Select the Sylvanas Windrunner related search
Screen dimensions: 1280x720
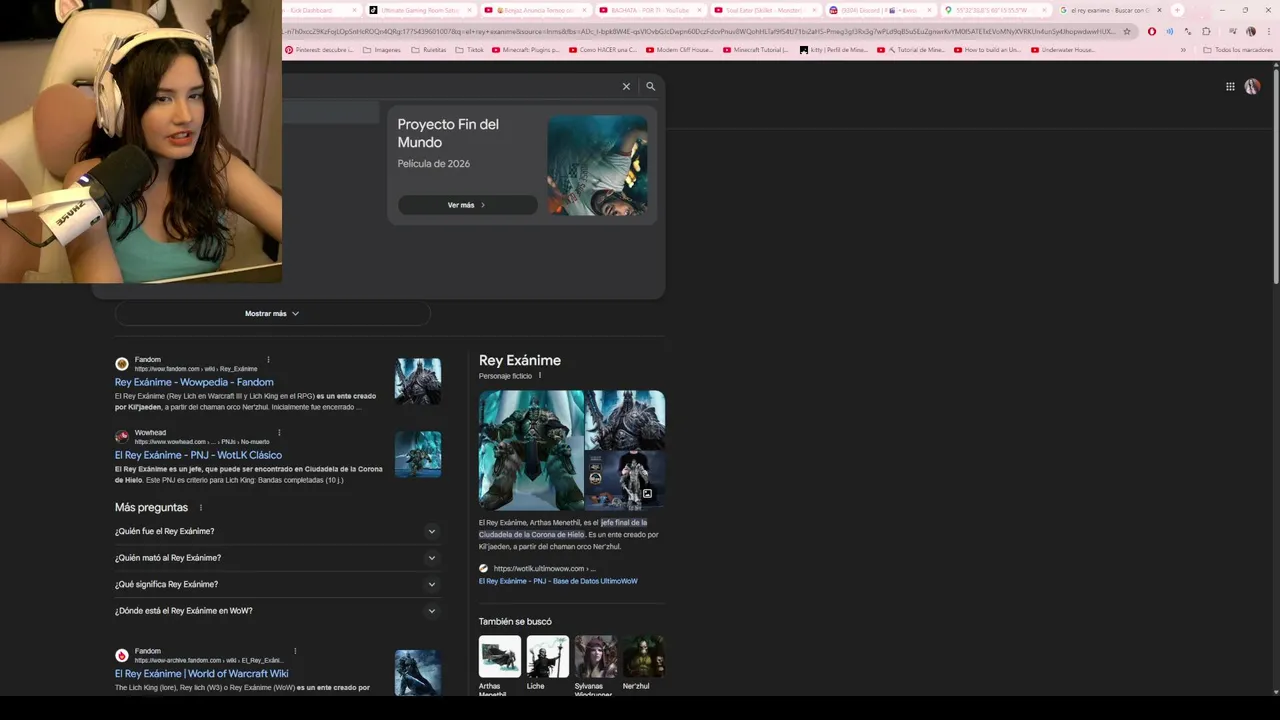pyautogui.click(x=595, y=666)
